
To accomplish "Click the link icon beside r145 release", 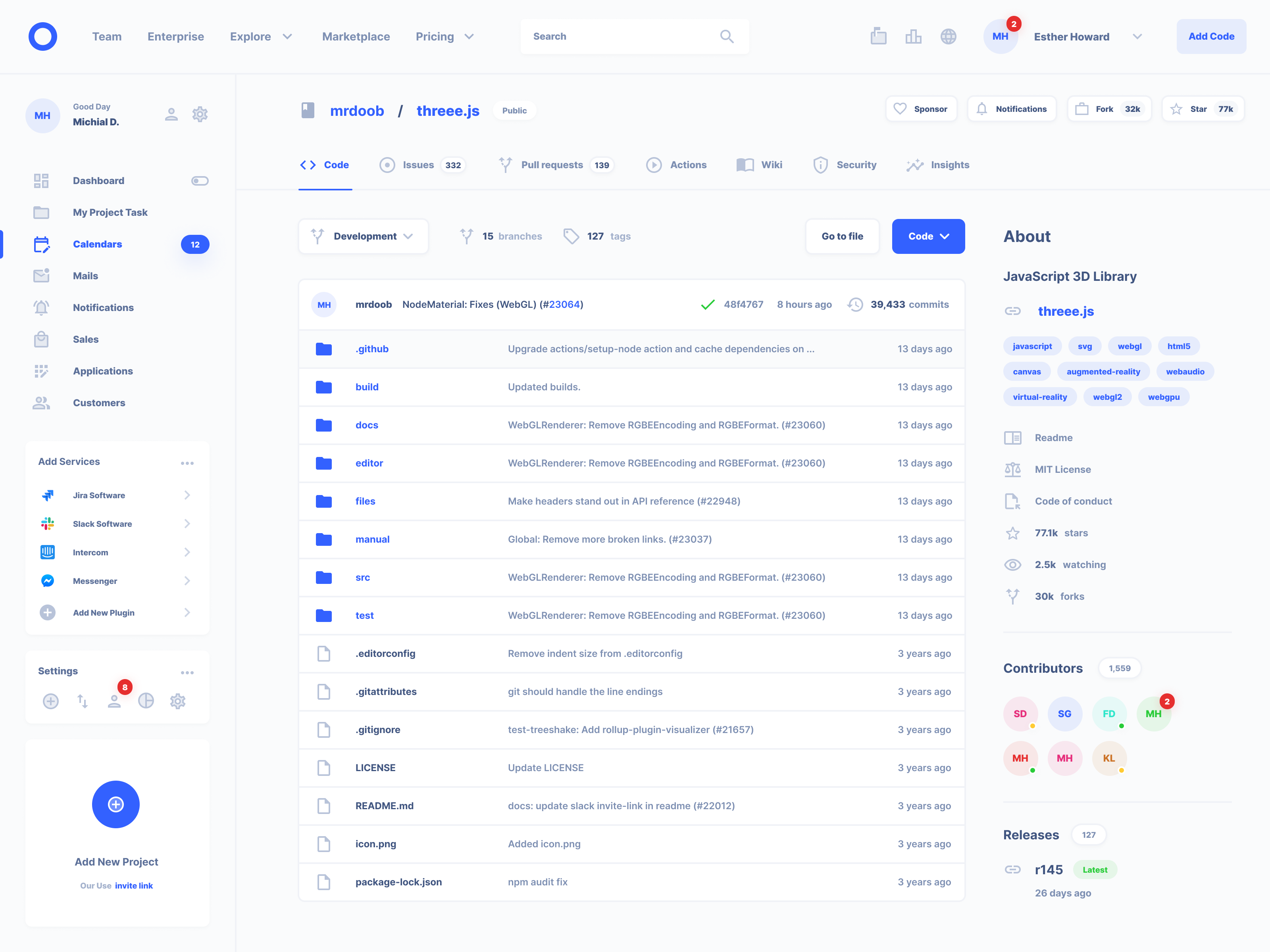I will coord(1013,869).
